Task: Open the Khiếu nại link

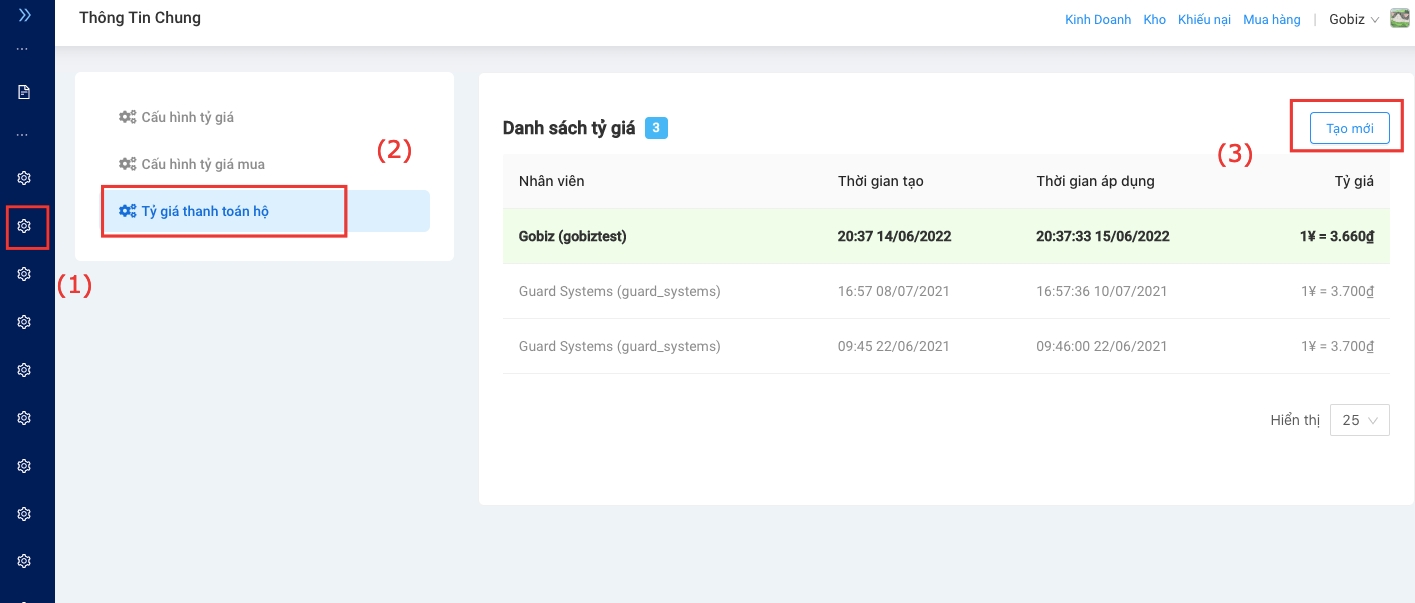Action: pos(1204,19)
